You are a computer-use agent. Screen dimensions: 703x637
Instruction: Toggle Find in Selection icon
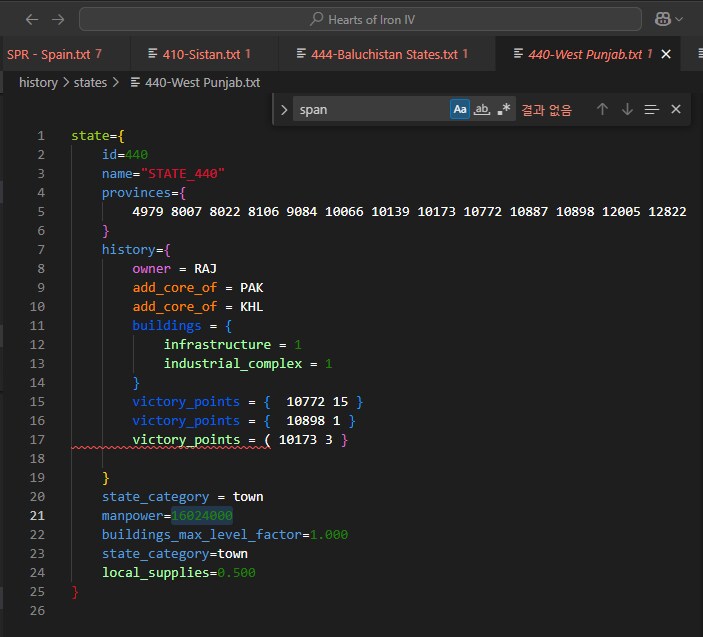651,109
